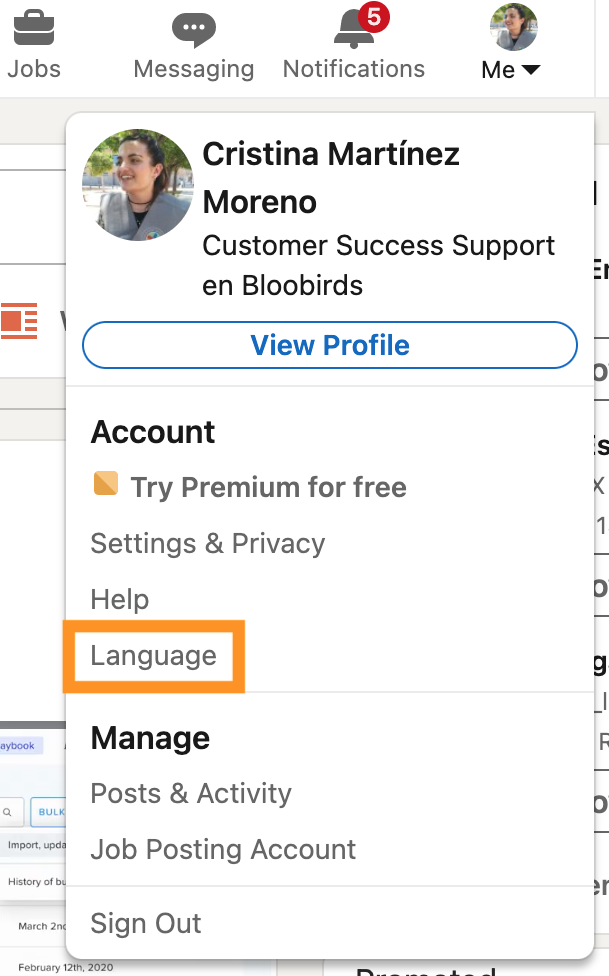The width and height of the screenshot is (609, 976).
Task: Open Posts & Activity
Action: (191, 794)
